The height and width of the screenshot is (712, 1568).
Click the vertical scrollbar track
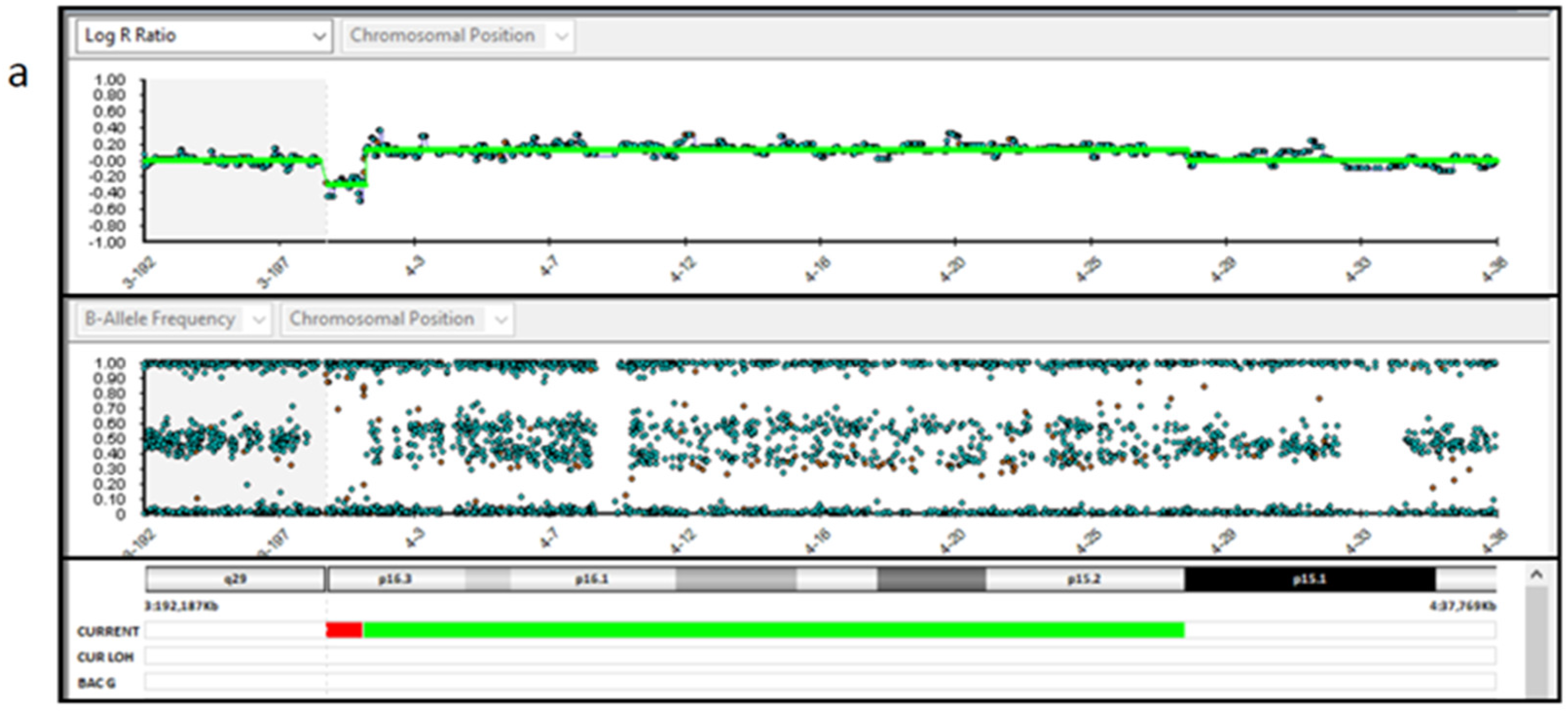tap(1536, 642)
